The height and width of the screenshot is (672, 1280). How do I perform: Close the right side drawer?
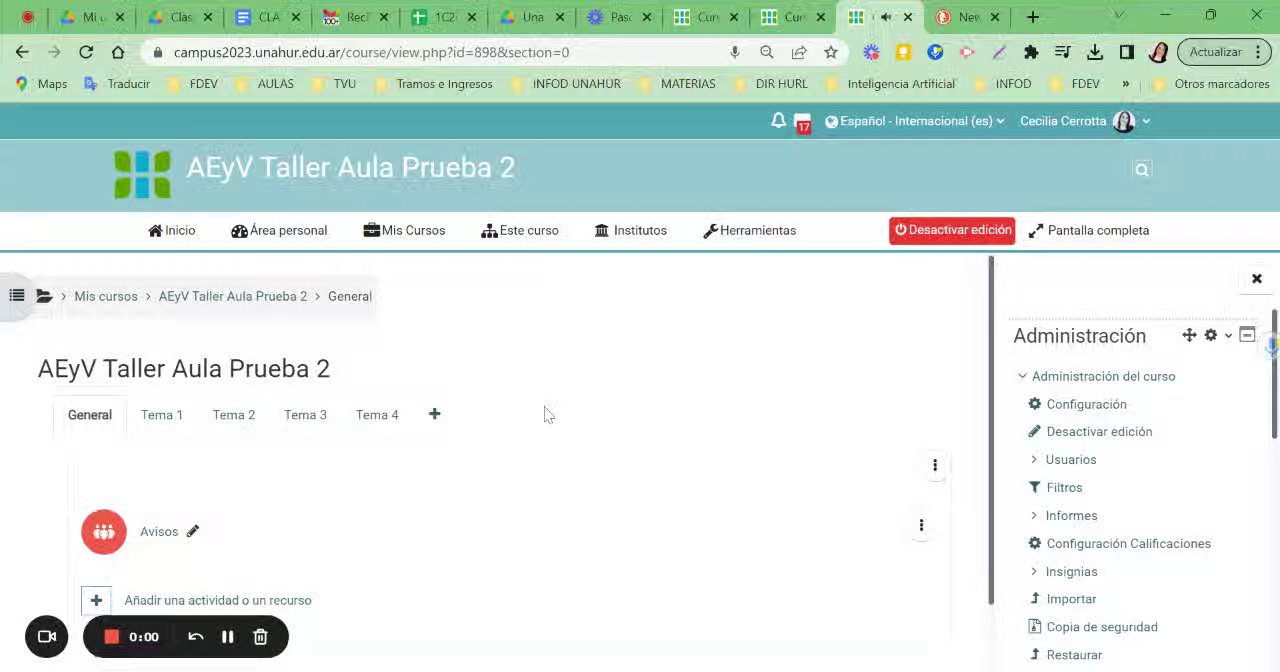tap(1257, 279)
